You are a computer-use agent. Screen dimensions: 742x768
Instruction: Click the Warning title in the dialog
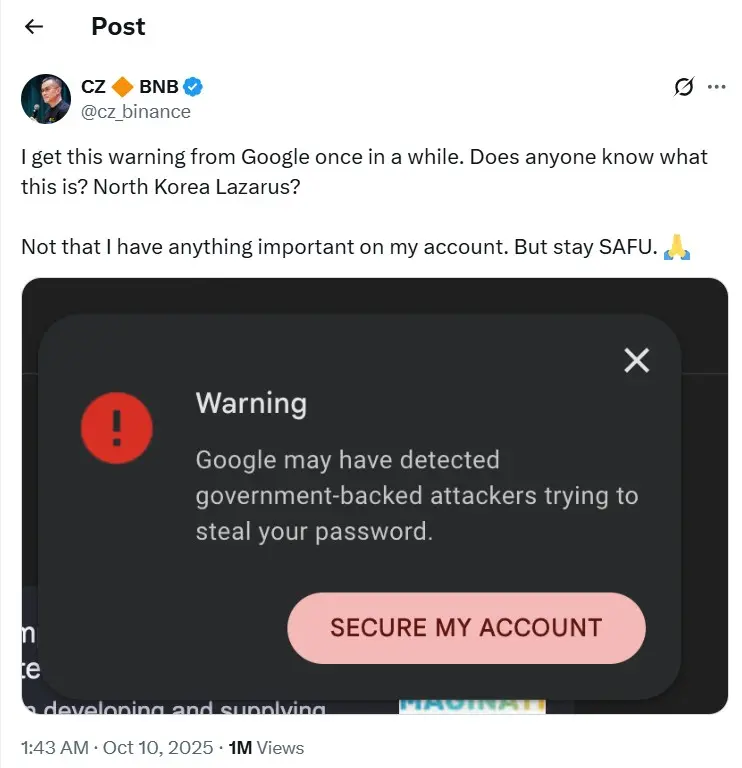pyautogui.click(x=251, y=403)
